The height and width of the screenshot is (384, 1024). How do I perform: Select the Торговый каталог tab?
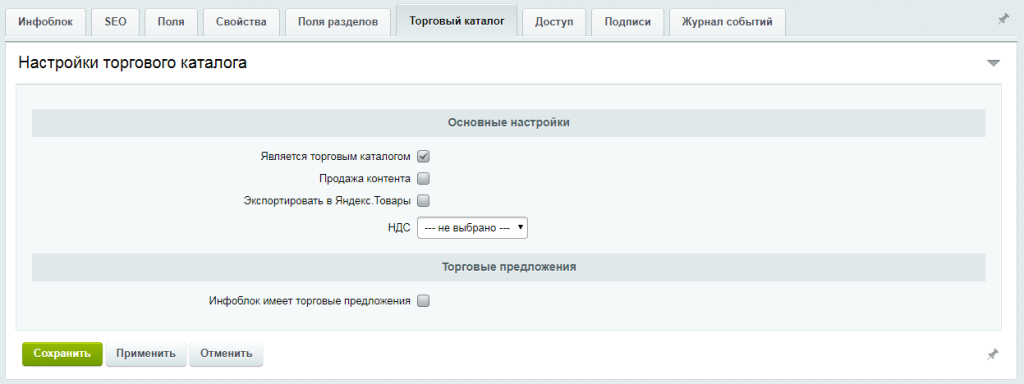pyautogui.click(x=456, y=21)
